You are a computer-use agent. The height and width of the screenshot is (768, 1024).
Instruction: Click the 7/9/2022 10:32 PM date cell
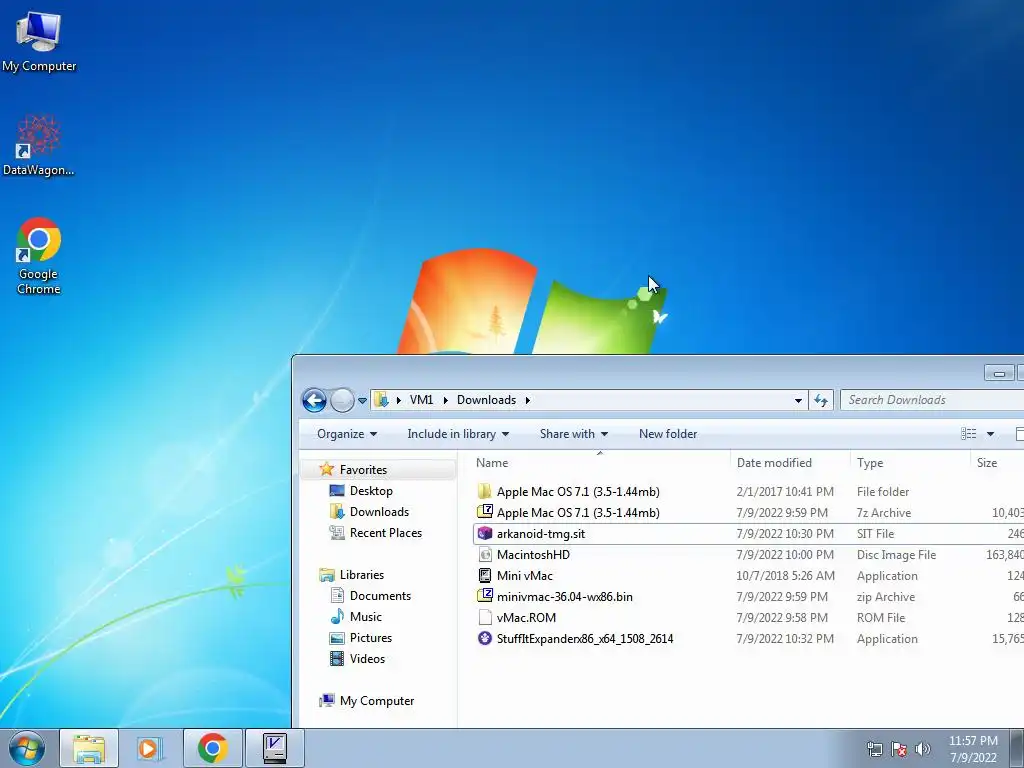coord(785,638)
